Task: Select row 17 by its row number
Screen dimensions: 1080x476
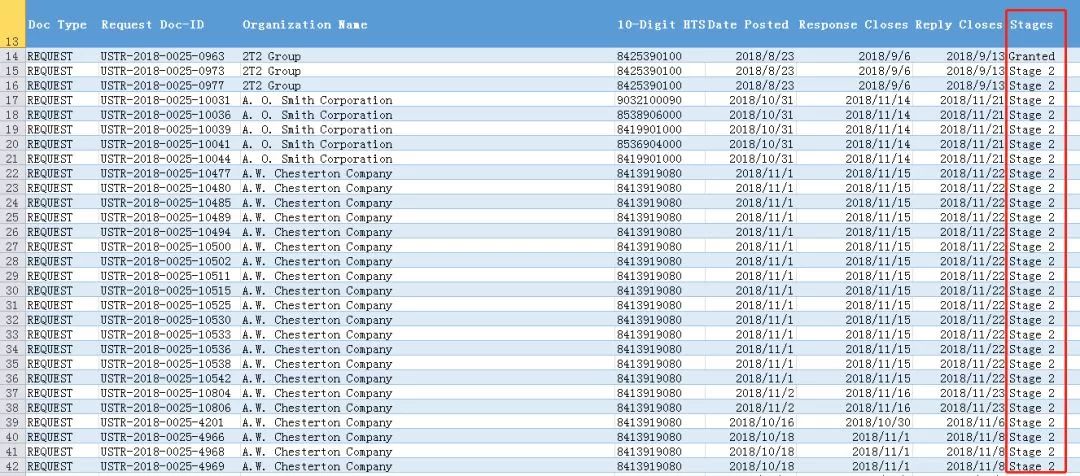Action: click(12, 101)
